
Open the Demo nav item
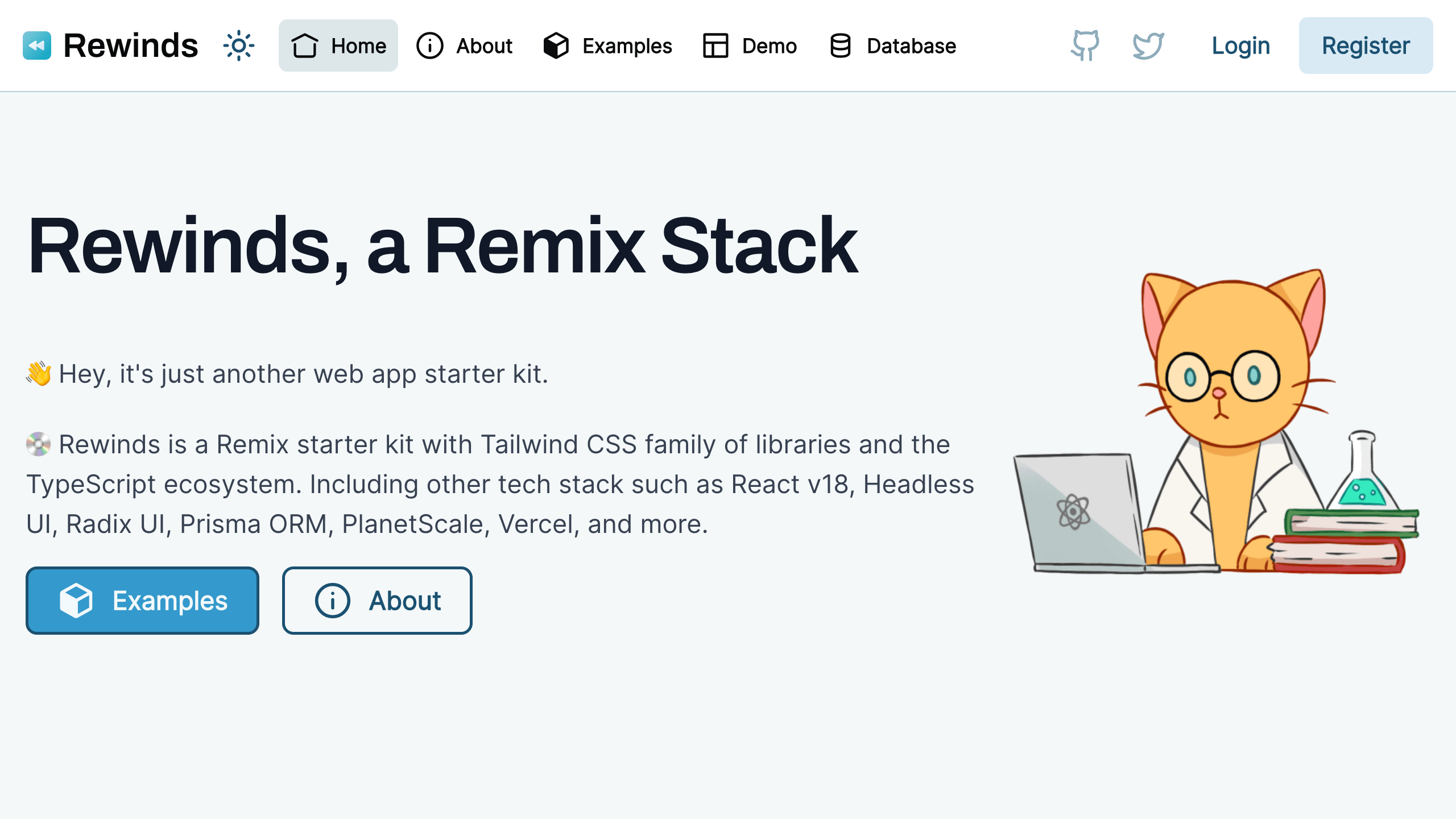pyautogui.click(x=769, y=45)
